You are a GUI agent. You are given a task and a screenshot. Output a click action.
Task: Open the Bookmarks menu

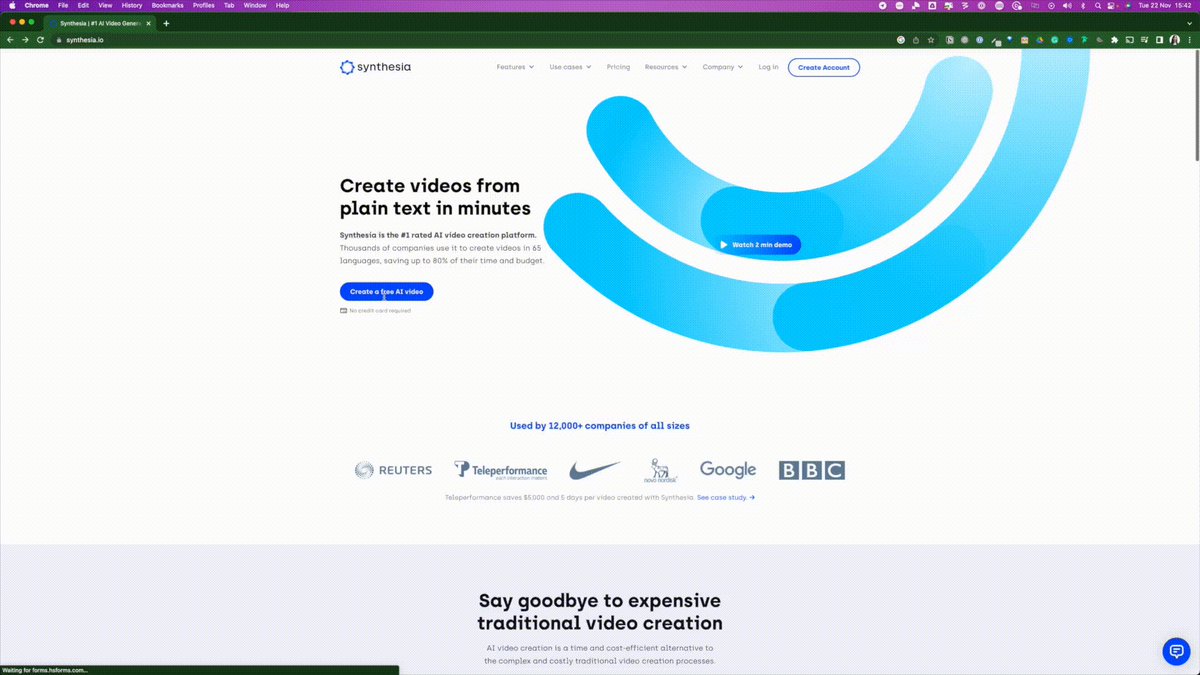(x=168, y=5)
